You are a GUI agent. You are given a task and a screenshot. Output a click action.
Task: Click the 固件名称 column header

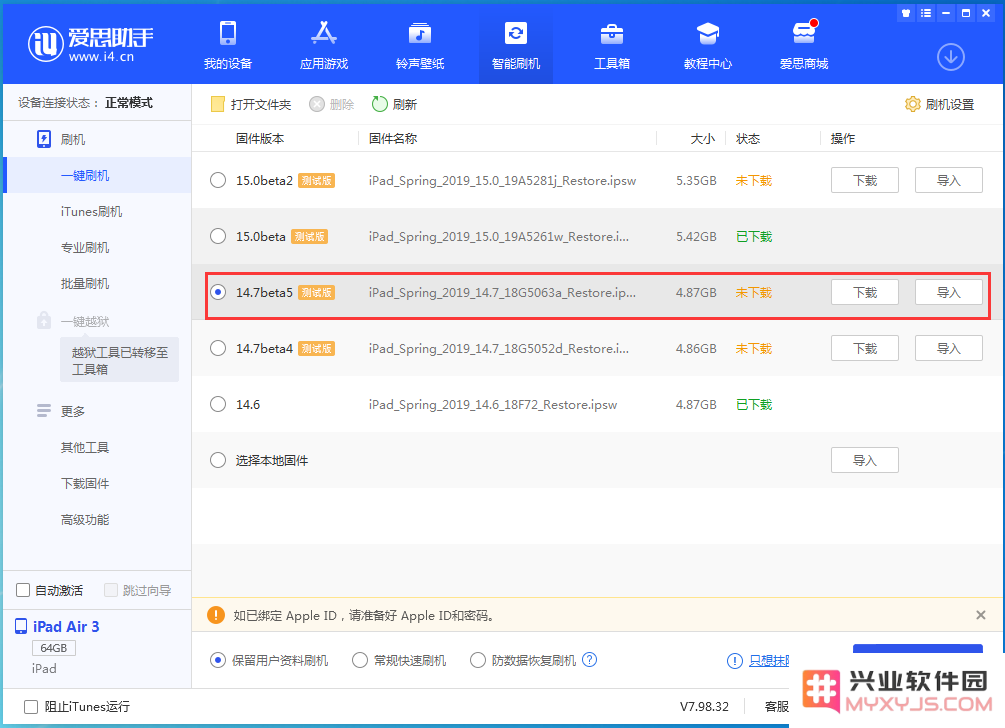coord(393,138)
